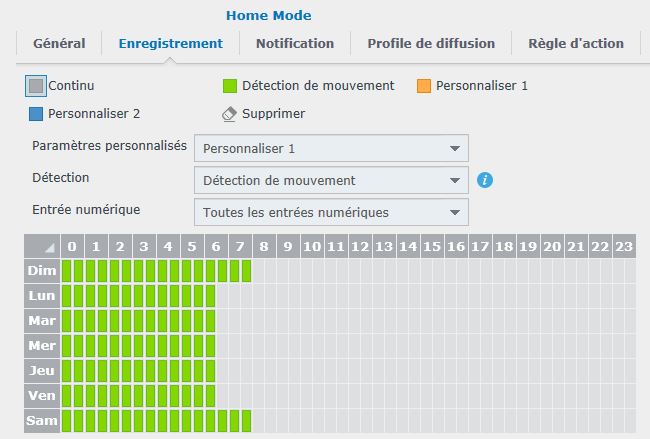Screen dimensions: 650x439
Task: Open the Notification tab
Action: [295, 43]
